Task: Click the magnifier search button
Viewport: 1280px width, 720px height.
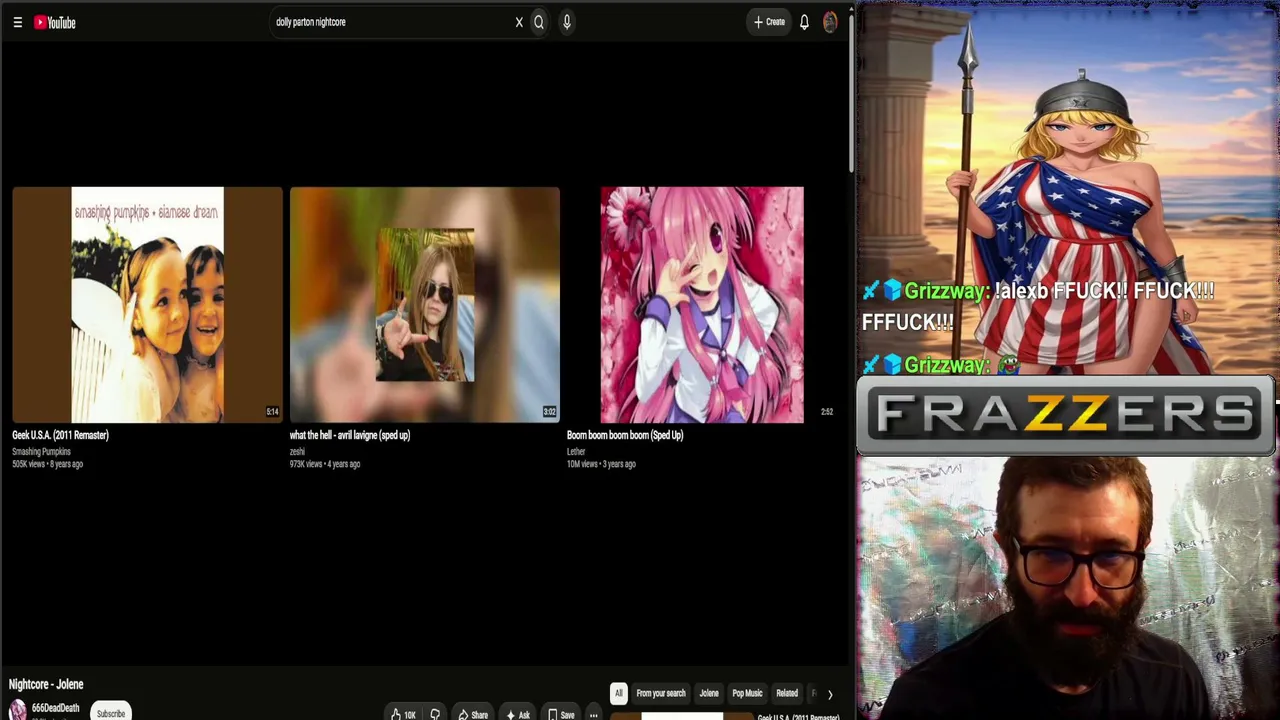Action: tap(539, 22)
